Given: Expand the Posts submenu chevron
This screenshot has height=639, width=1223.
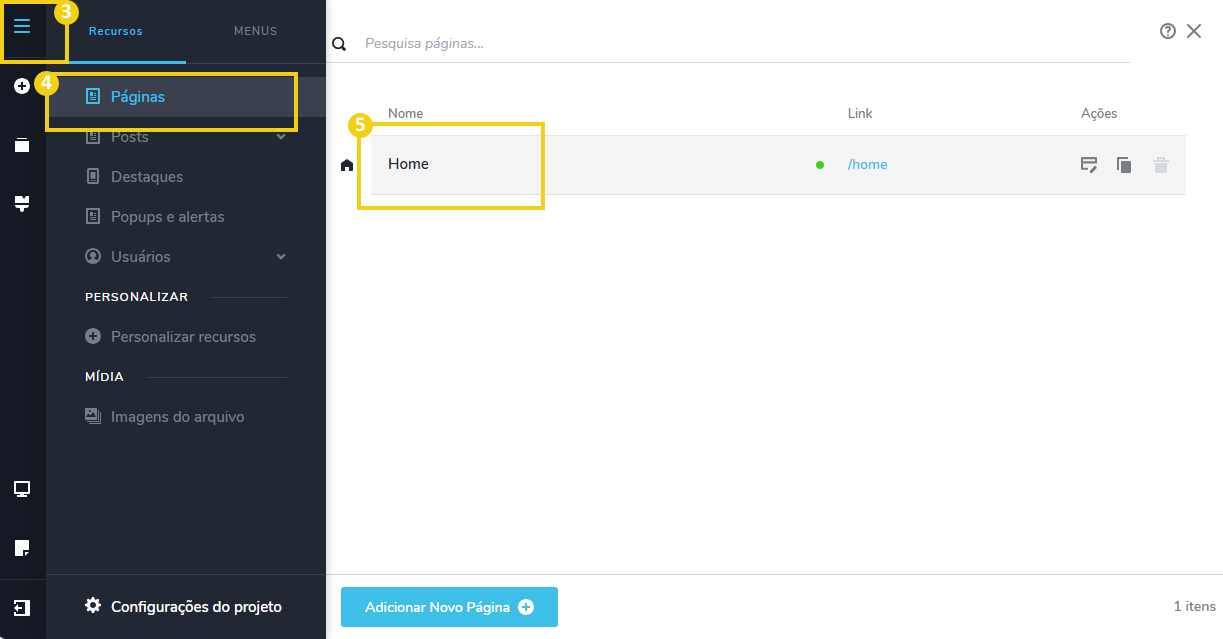Looking at the screenshot, I should click(281, 137).
